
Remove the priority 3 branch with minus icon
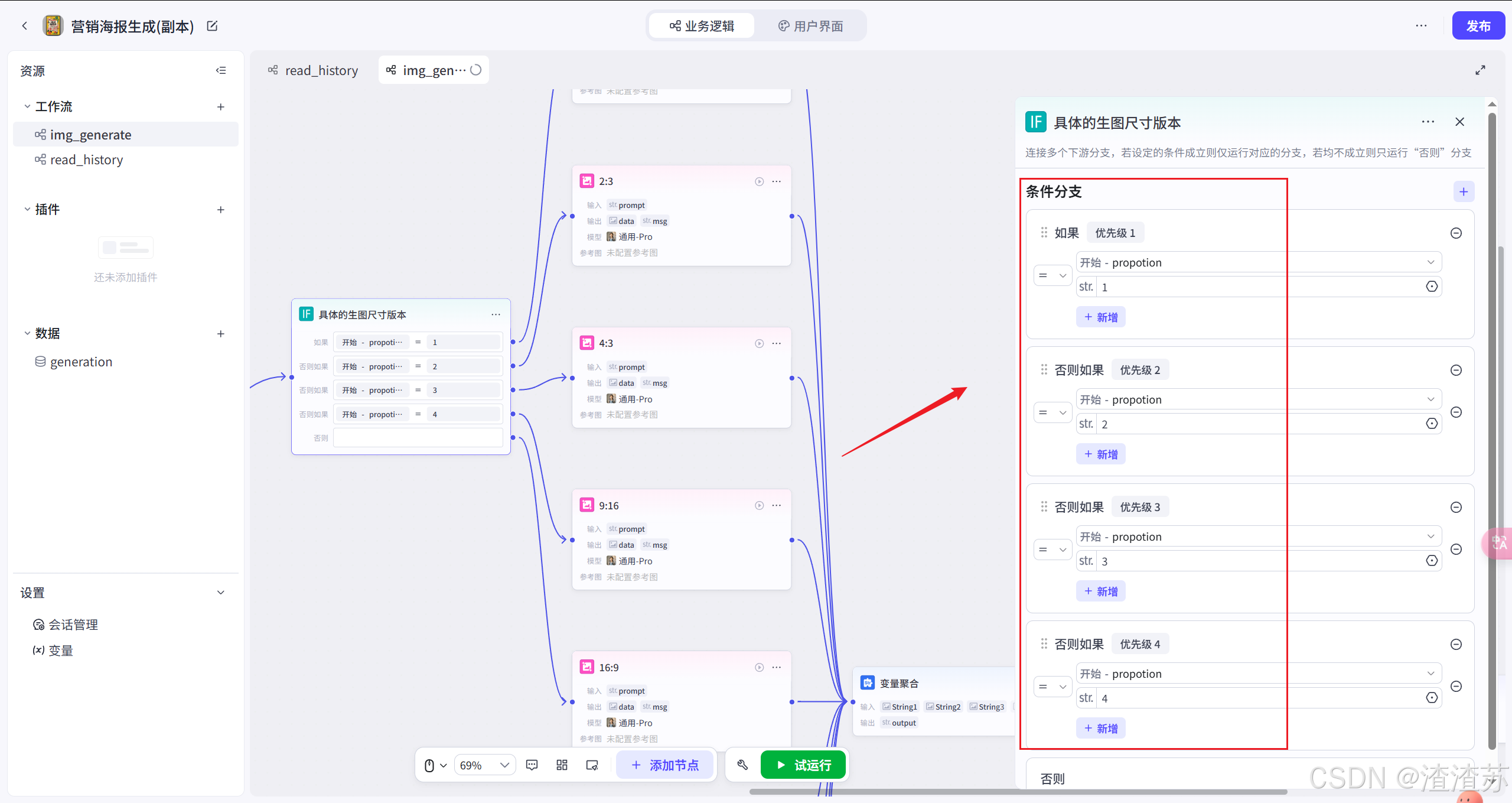pos(1456,507)
